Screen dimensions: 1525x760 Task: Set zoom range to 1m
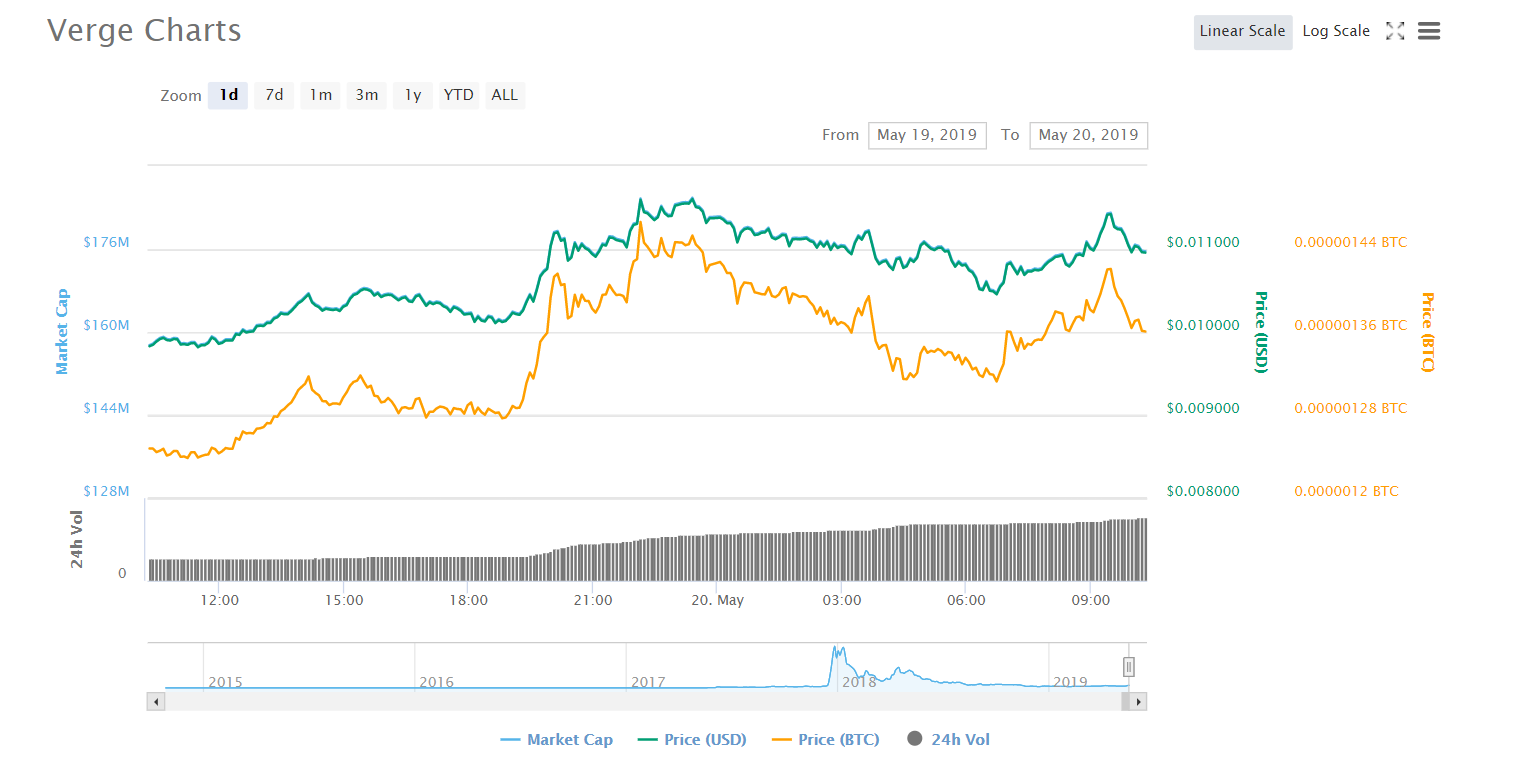[x=320, y=95]
